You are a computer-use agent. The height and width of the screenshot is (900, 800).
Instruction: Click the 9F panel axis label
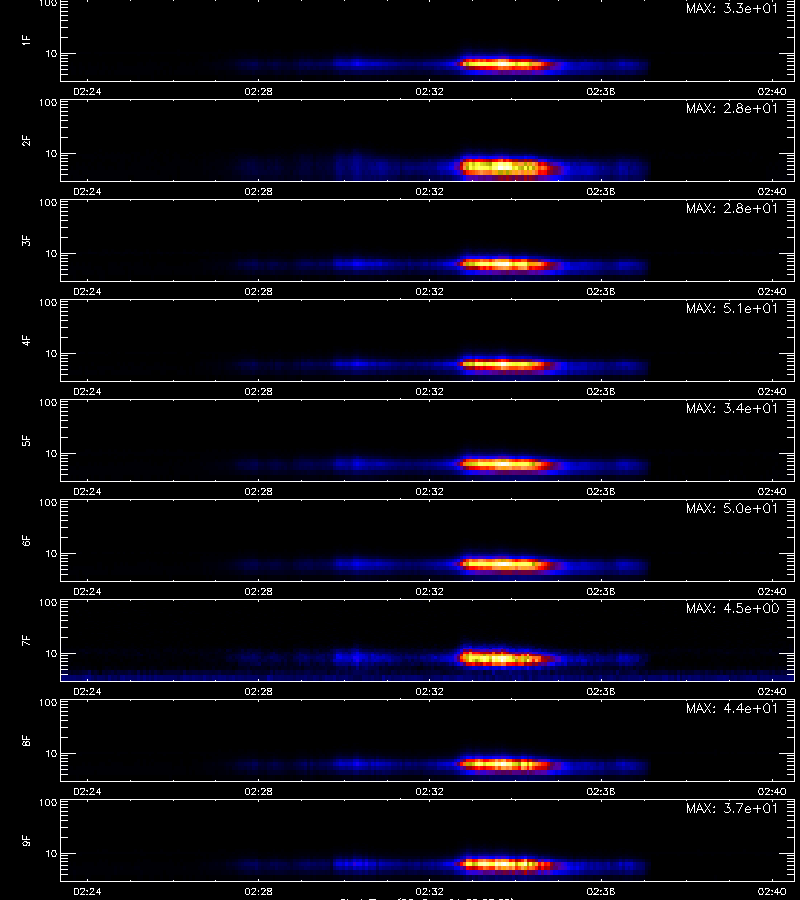tap(26, 840)
